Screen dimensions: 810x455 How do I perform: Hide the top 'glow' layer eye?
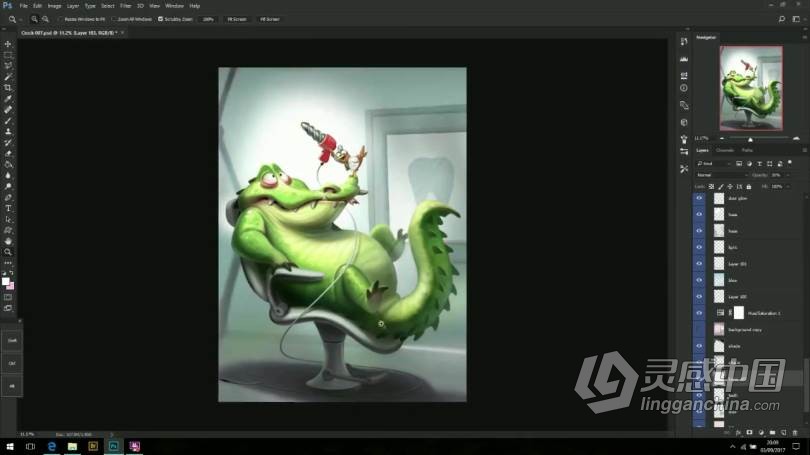[699, 198]
